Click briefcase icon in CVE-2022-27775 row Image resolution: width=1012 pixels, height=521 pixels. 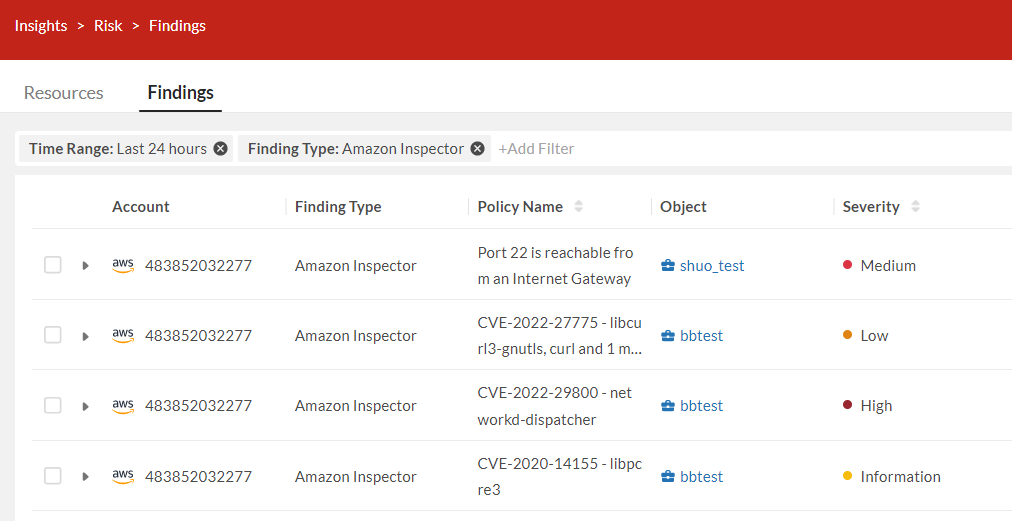(x=668, y=336)
